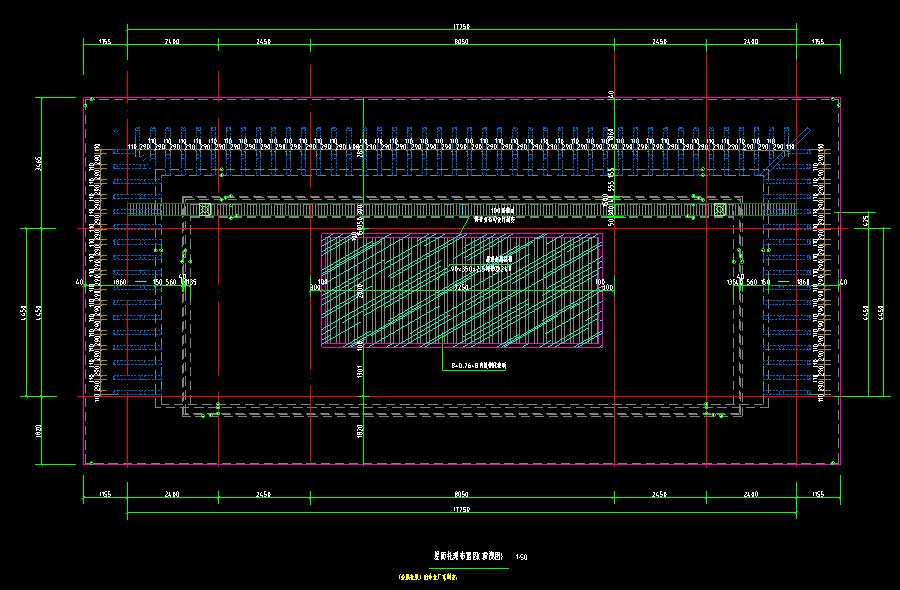Click the 90×350×2.5 annotation in the hatched panel
This screenshot has height=590, width=900.
pos(481,268)
